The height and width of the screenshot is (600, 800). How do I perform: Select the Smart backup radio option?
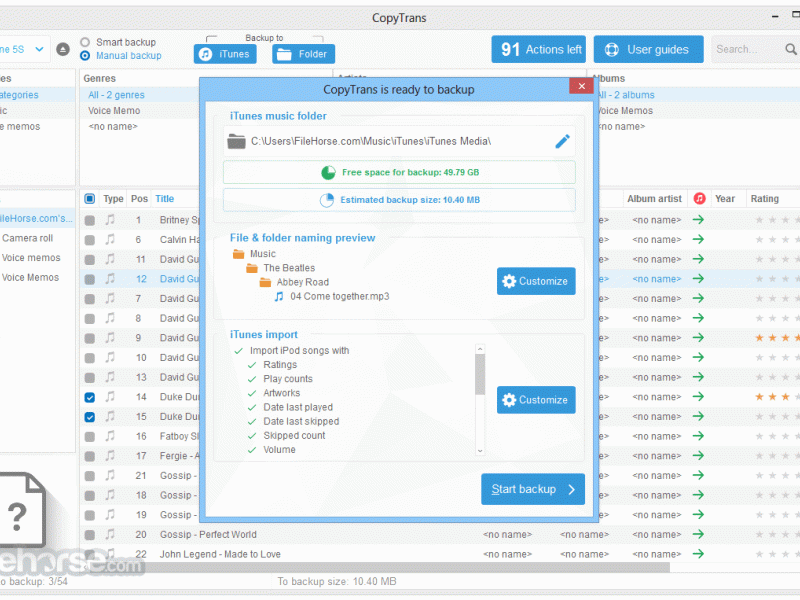[85, 42]
